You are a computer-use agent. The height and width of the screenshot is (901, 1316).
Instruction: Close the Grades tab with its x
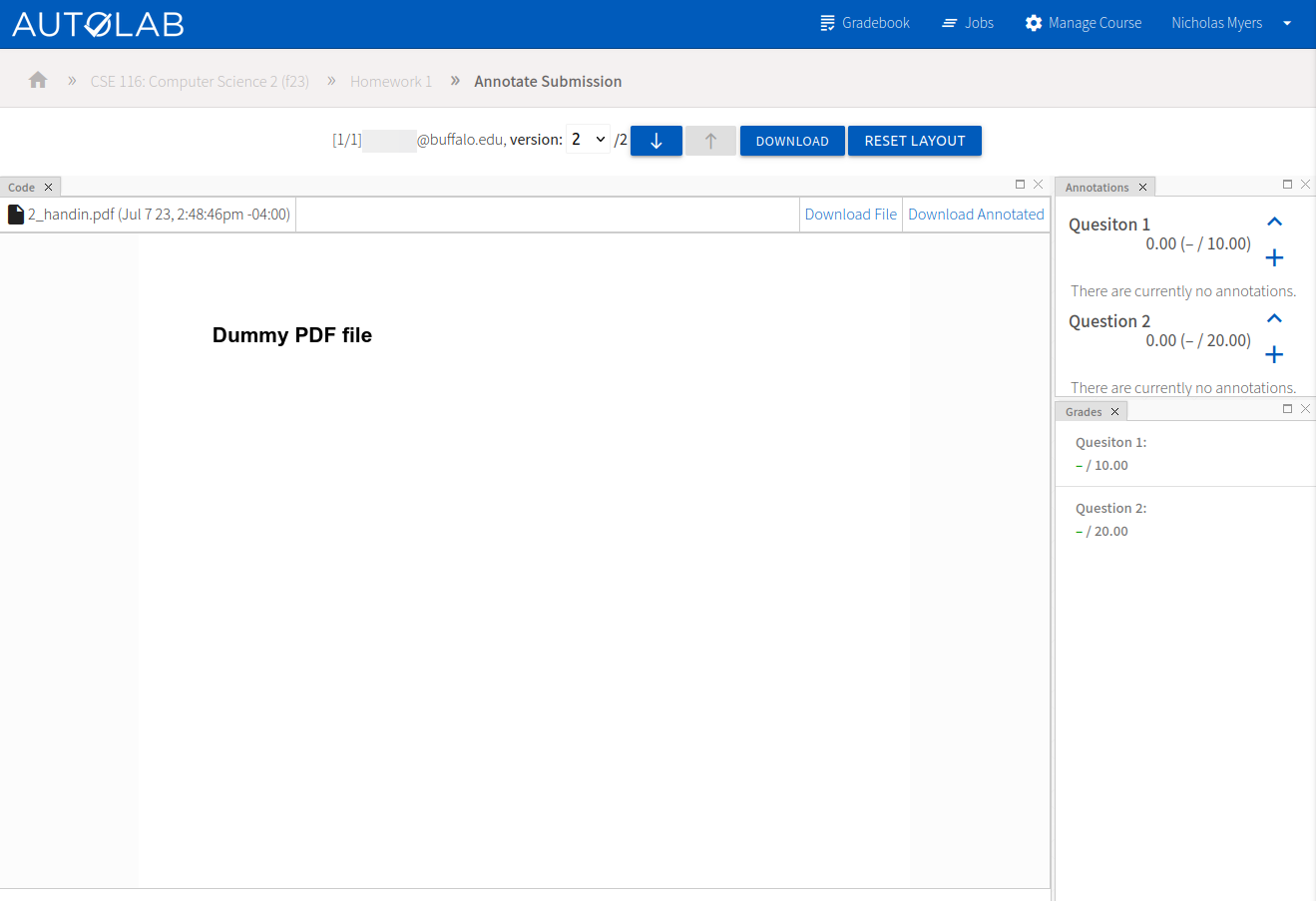[1115, 412]
